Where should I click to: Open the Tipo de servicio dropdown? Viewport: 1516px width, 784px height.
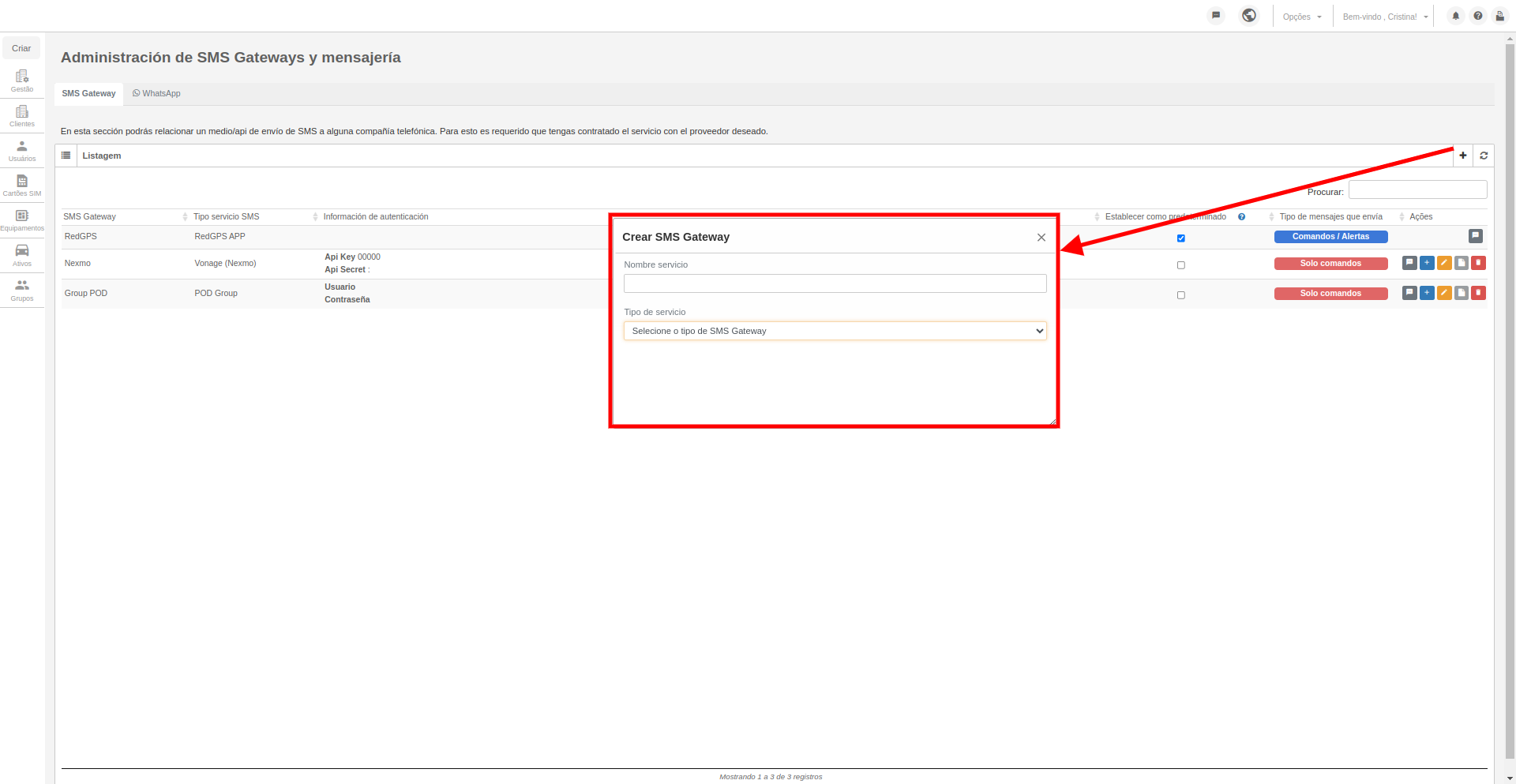click(835, 331)
